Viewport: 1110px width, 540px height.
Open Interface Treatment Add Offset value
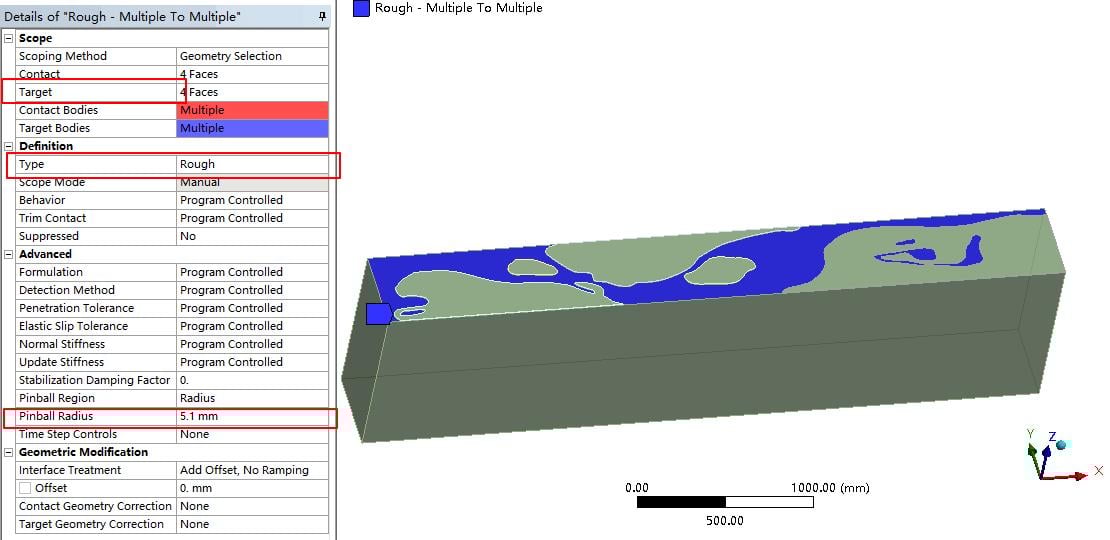point(252,471)
